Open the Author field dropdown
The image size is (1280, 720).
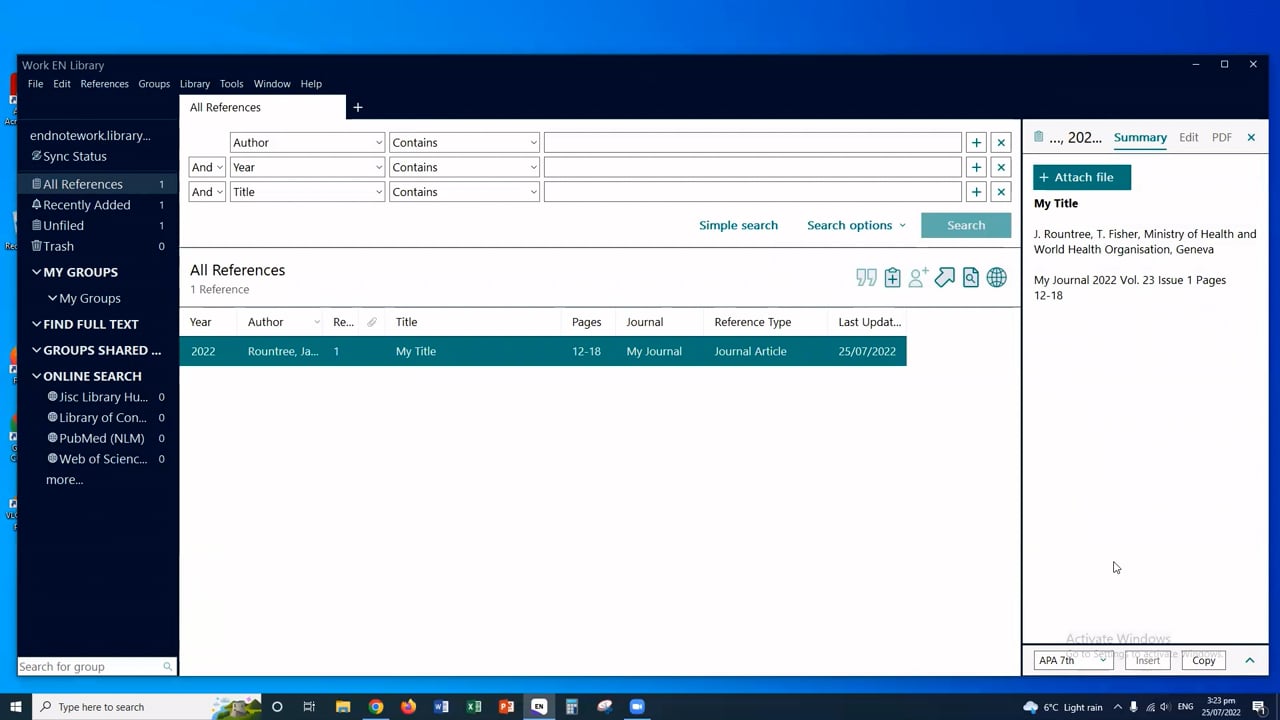point(307,143)
